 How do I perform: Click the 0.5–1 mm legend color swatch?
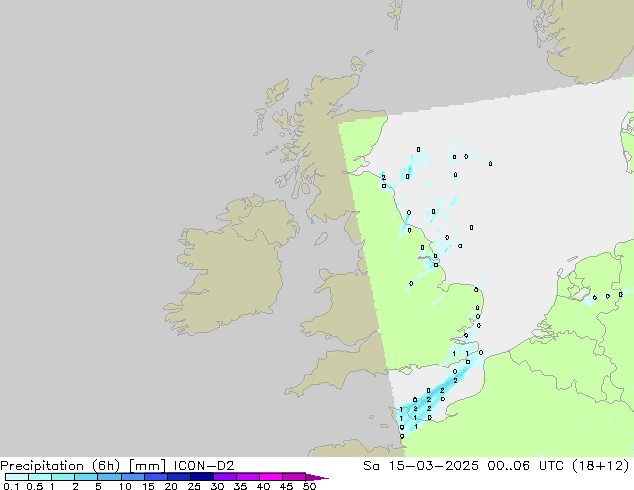point(40,477)
